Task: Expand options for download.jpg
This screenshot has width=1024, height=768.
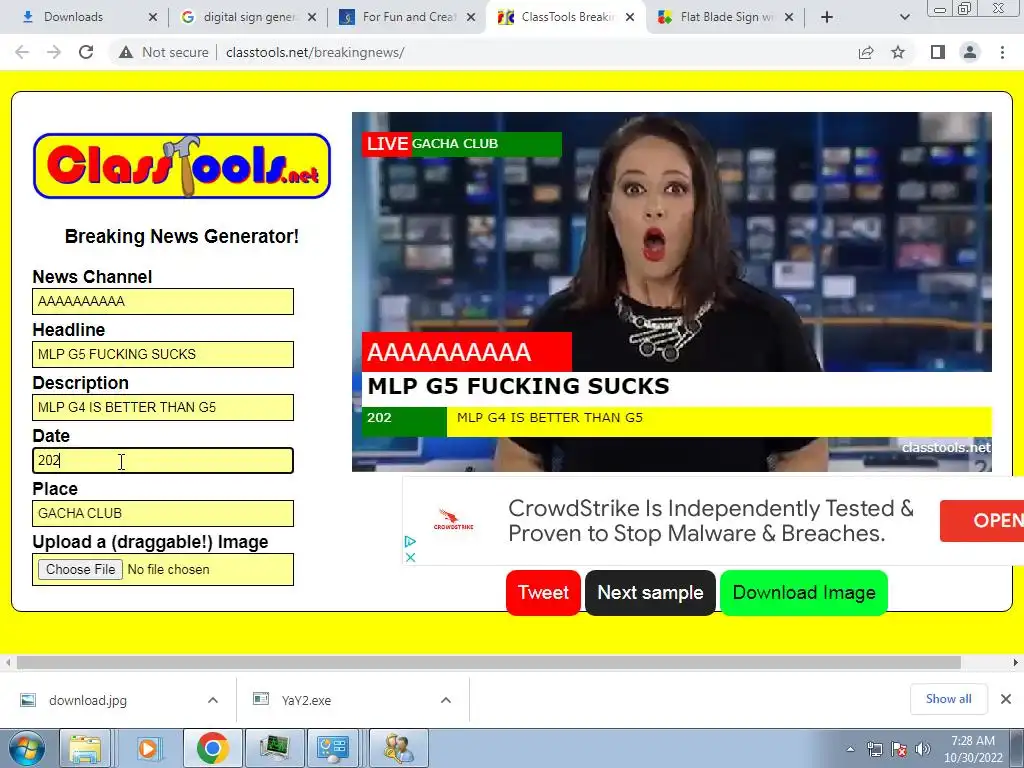Action: [x=213, y=700]
